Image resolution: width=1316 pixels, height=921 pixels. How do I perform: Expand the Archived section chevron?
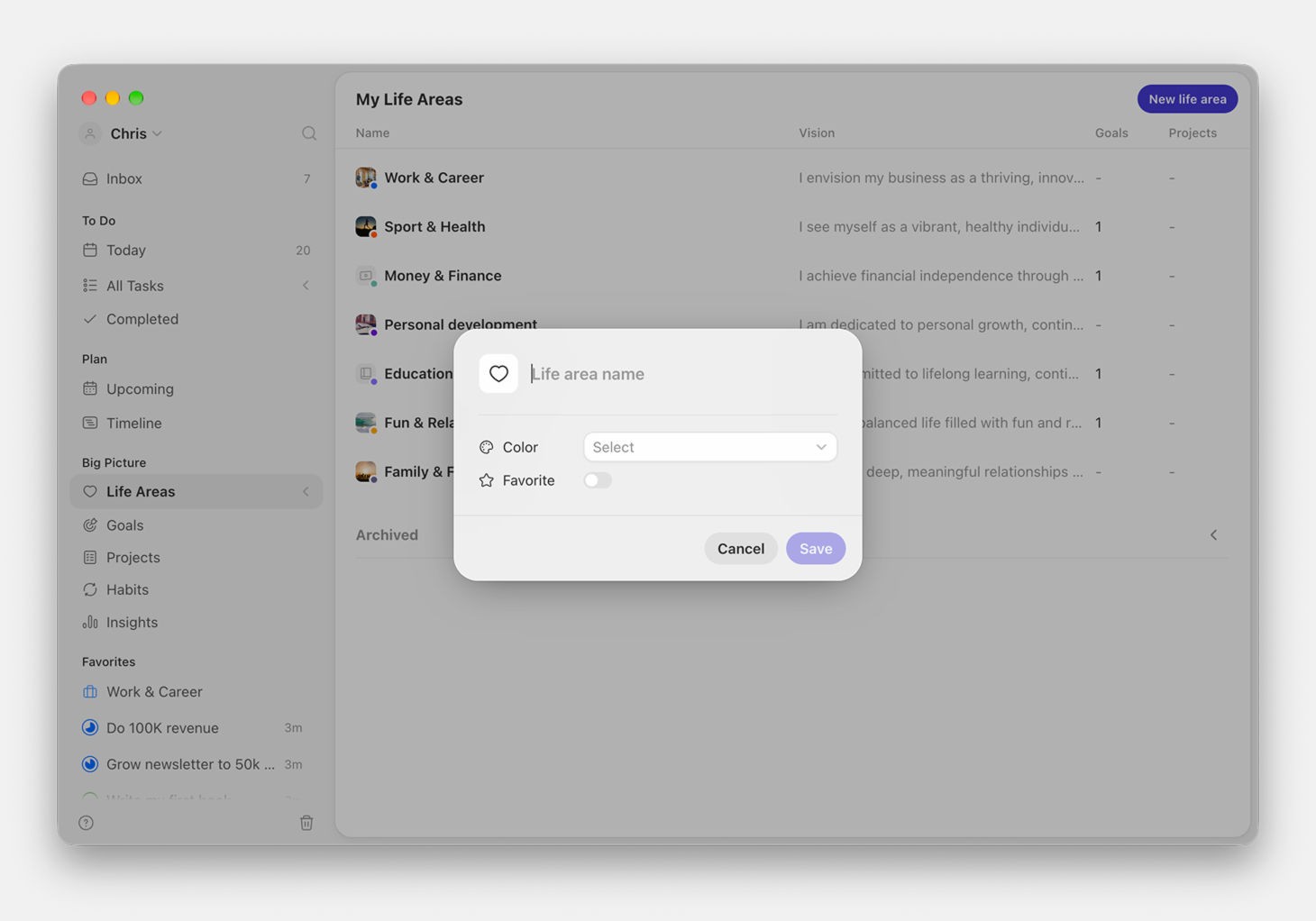(x=1213, y=534)
